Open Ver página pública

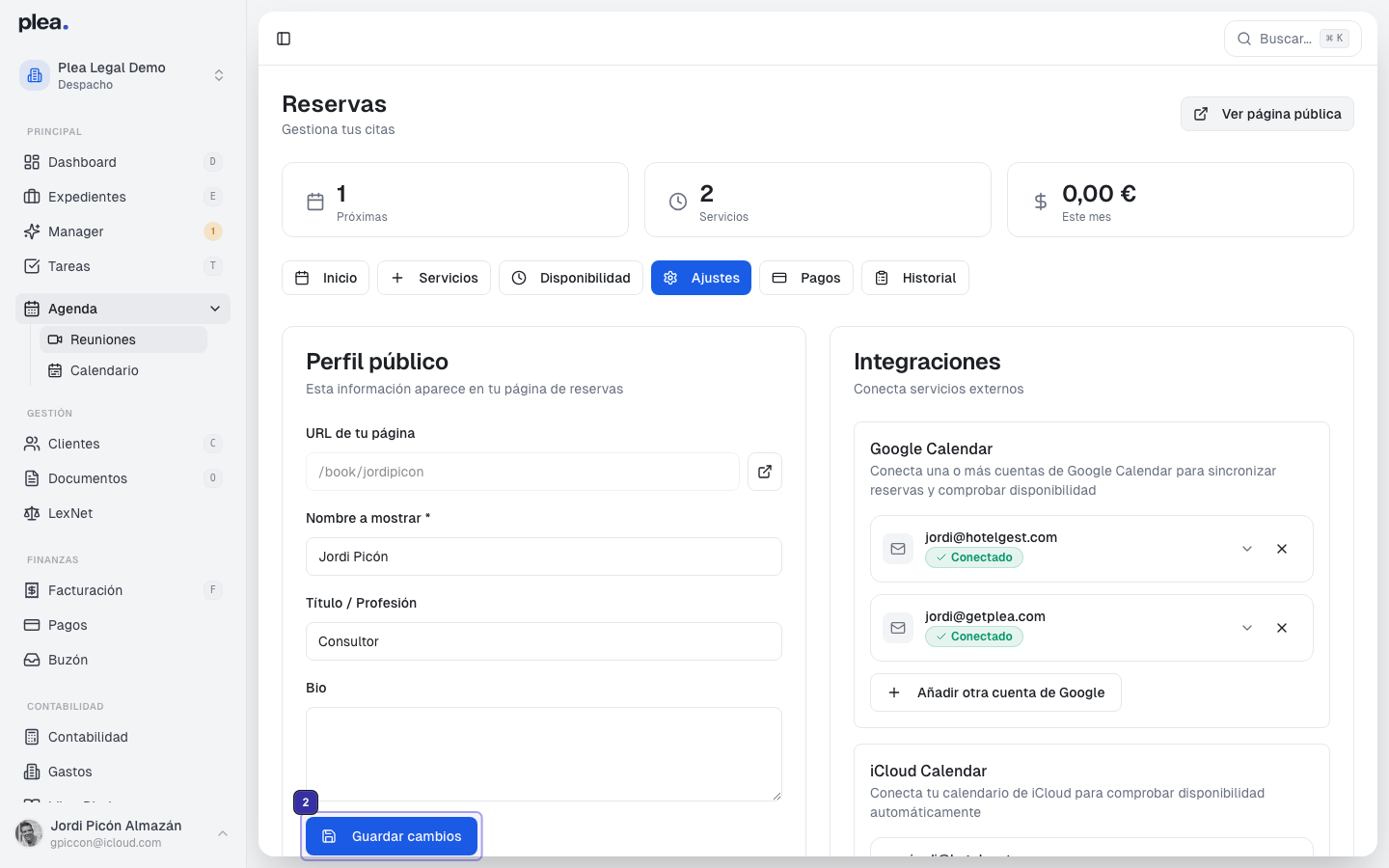(1266, 114)
